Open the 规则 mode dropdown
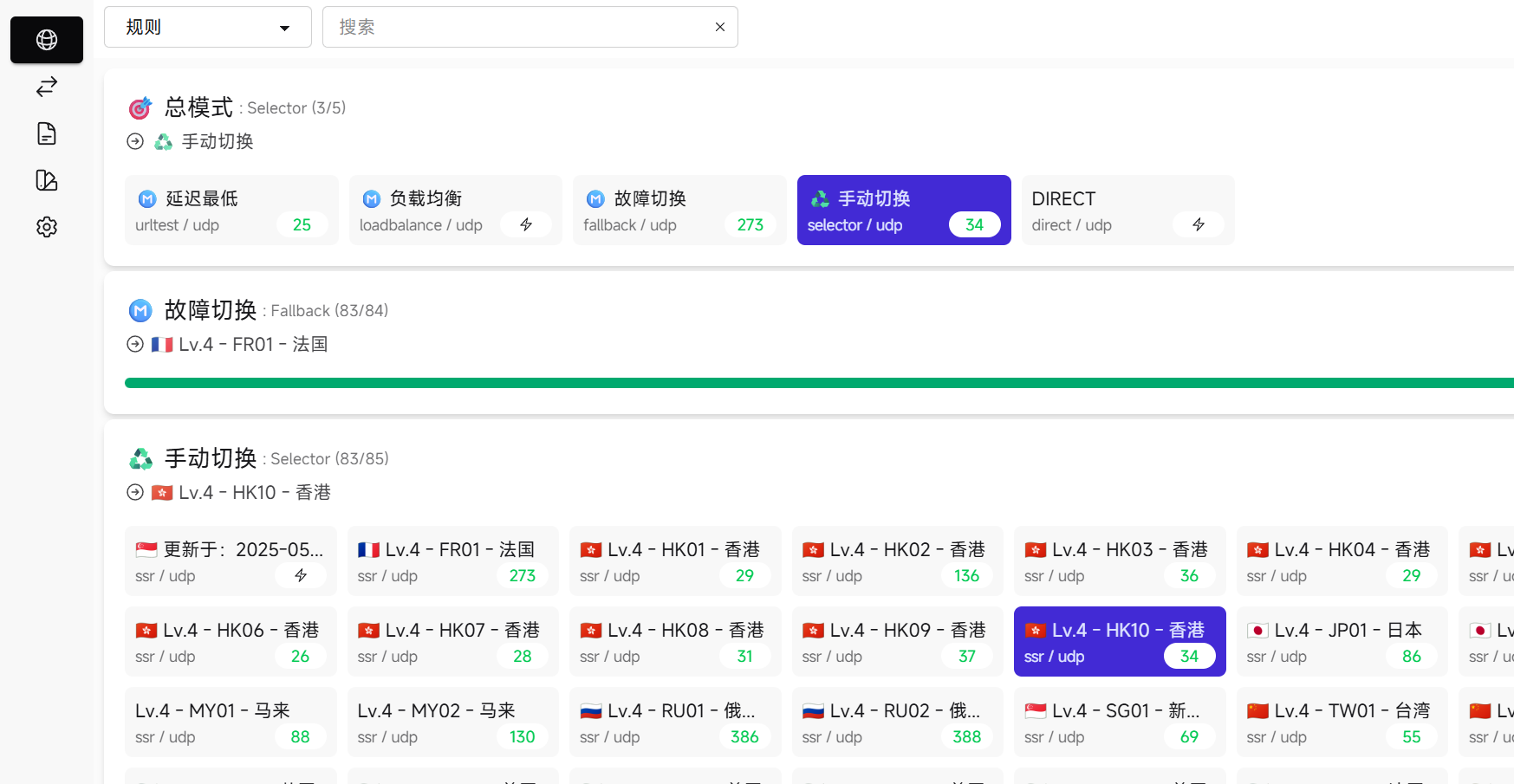 point(207,28)
